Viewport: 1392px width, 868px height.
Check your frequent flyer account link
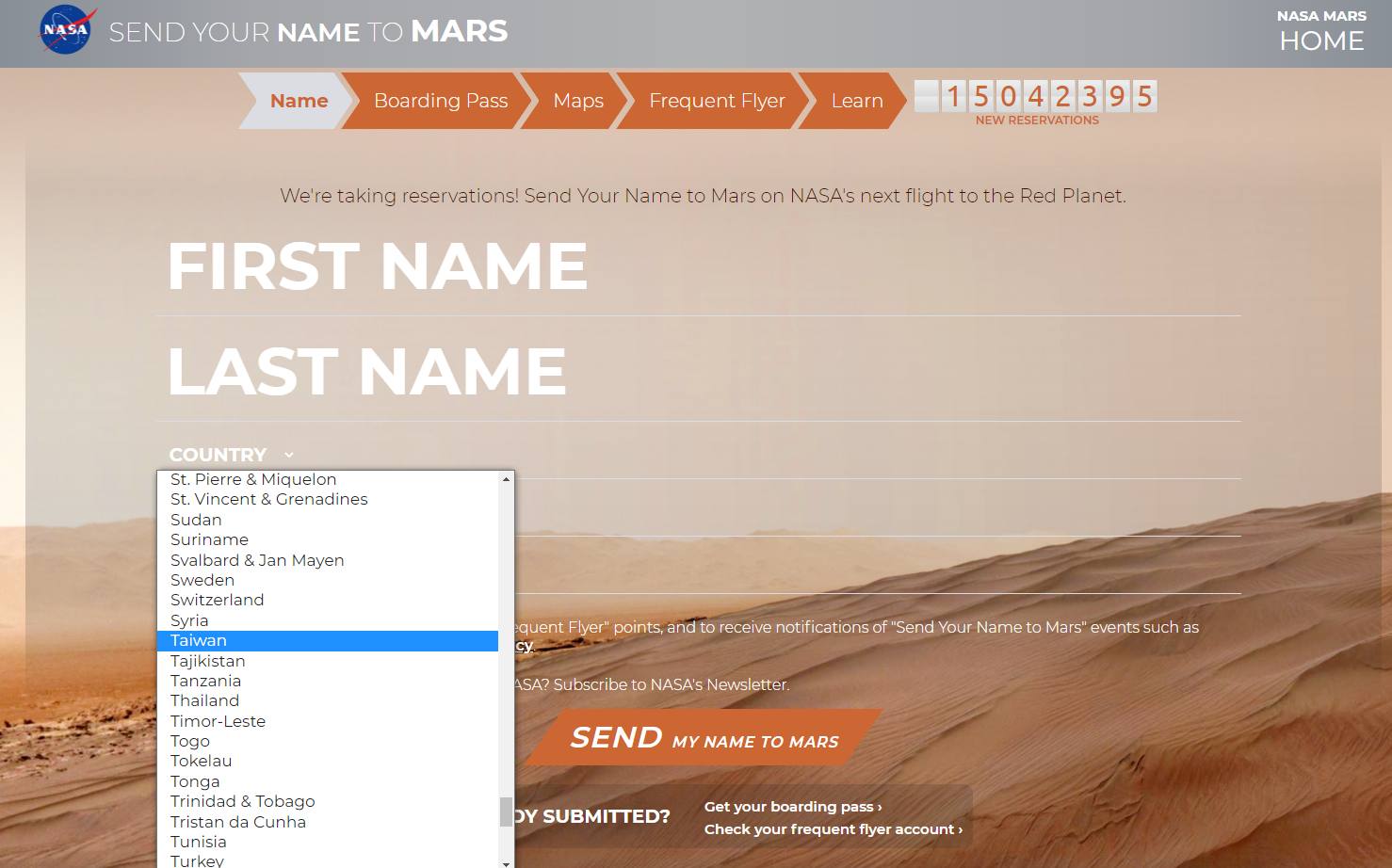tap(834, 829)
